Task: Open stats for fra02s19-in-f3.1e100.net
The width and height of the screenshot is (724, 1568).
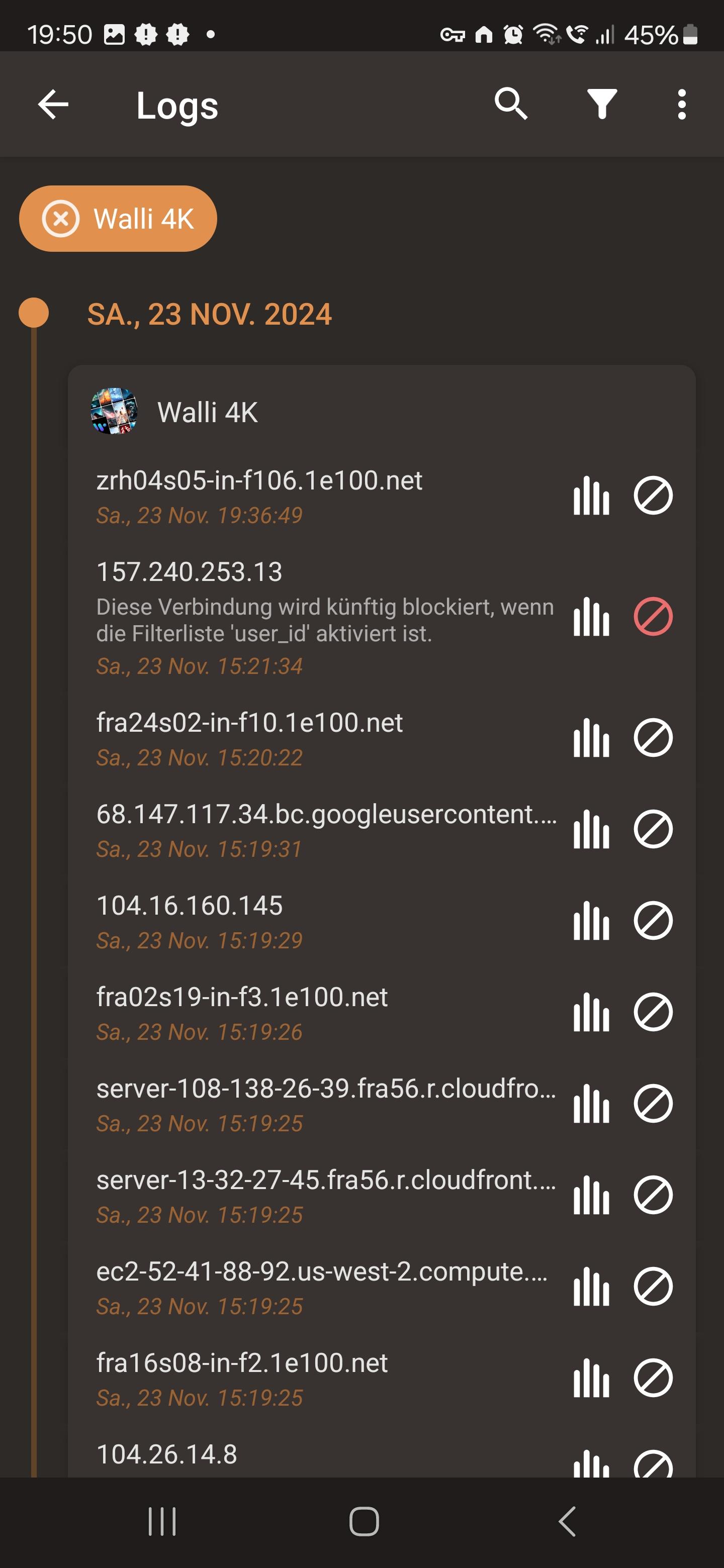Action: [x=591, y=1012]
